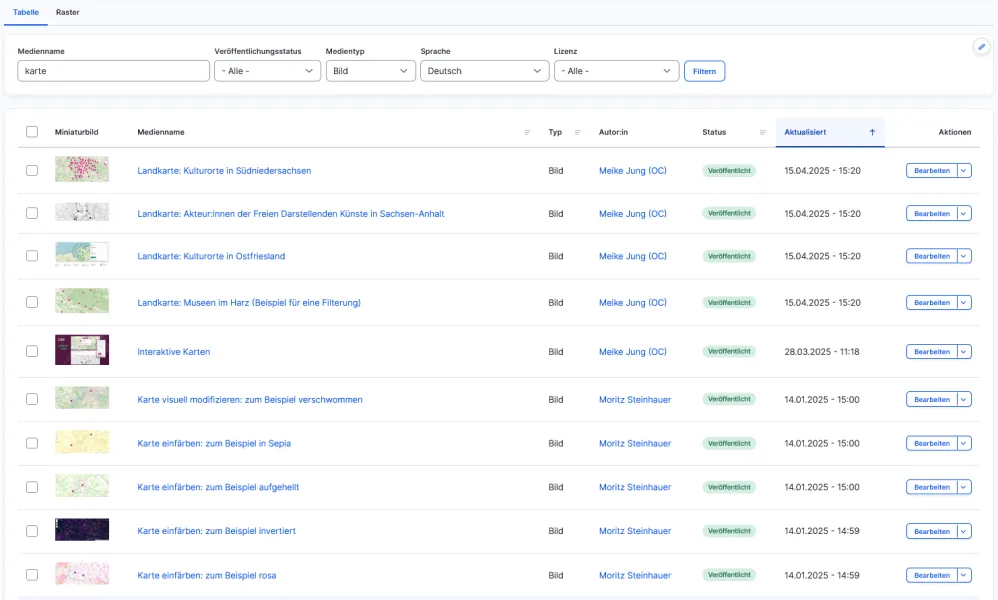Screen dimensions: 998x600
Task: Open the Medientyp dropdown set to Bild
Action: tap(370, 71)
